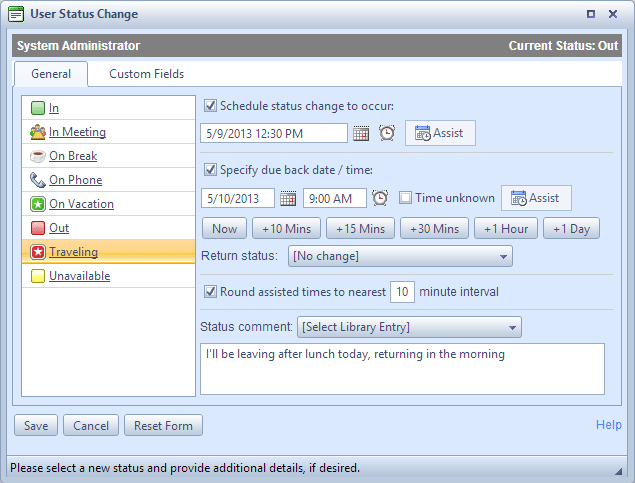The image size is (635, 483).
Task: Click the User Status Change title icon
Action: pyautogui.click(x=16, y=14)
